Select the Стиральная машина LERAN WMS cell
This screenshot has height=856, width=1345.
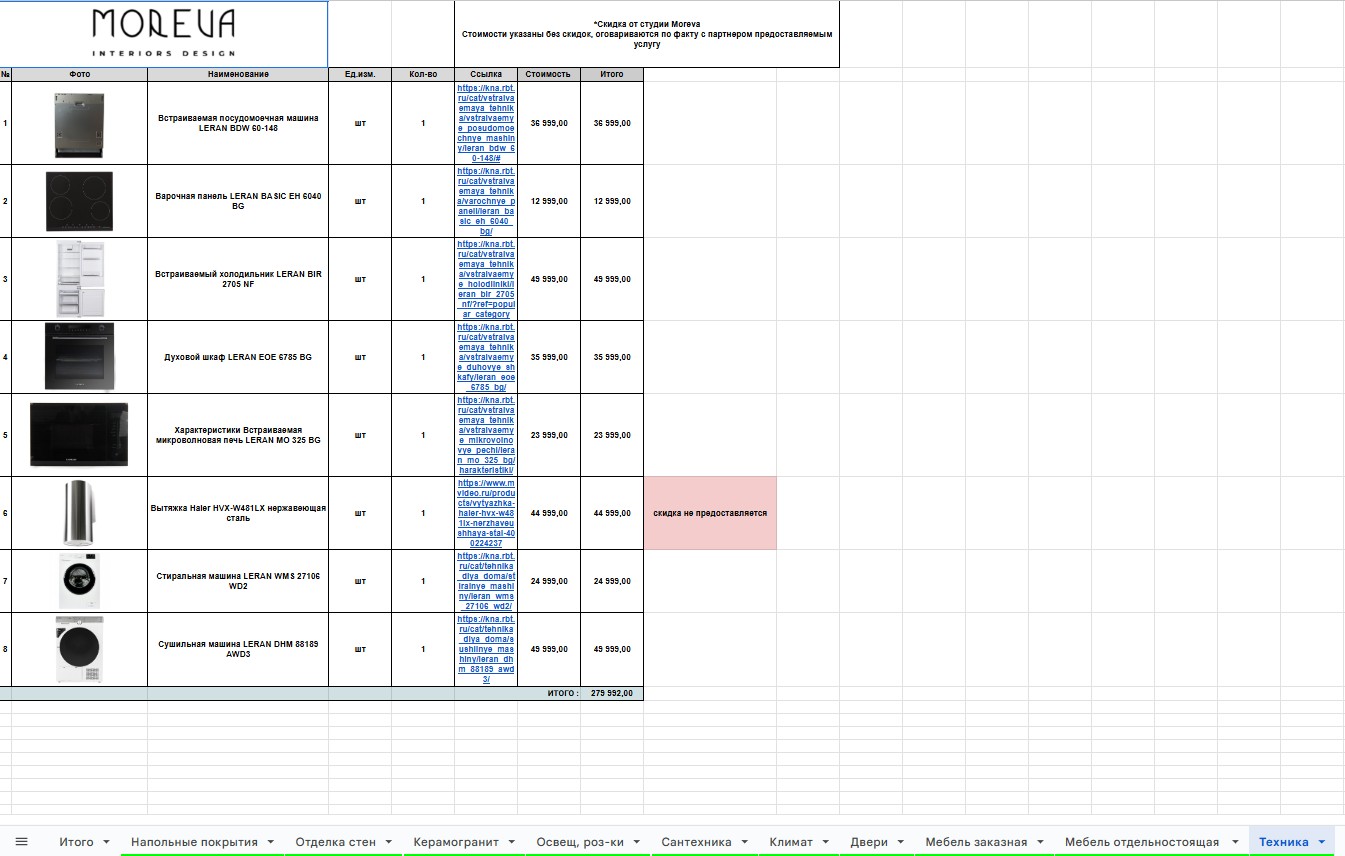[x=238, y=581]
